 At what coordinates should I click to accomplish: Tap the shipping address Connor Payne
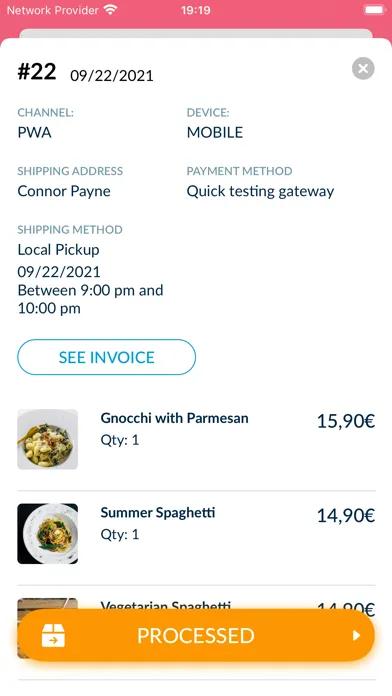[64, 191]
